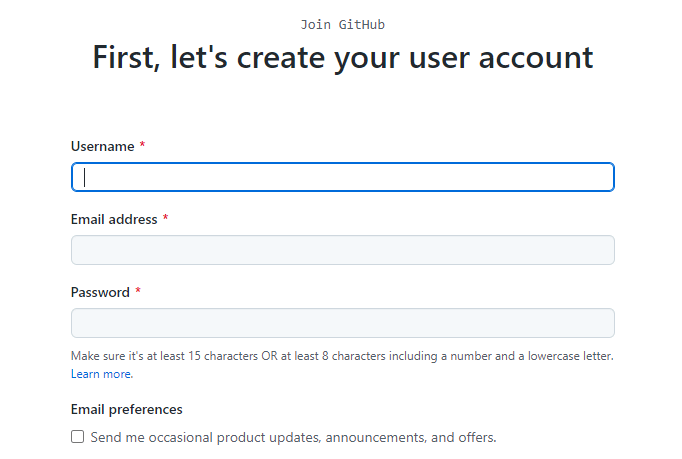Select the Password input field
Image resolution: width=682 pixels, height=459 pixels.
click(343, 323)
